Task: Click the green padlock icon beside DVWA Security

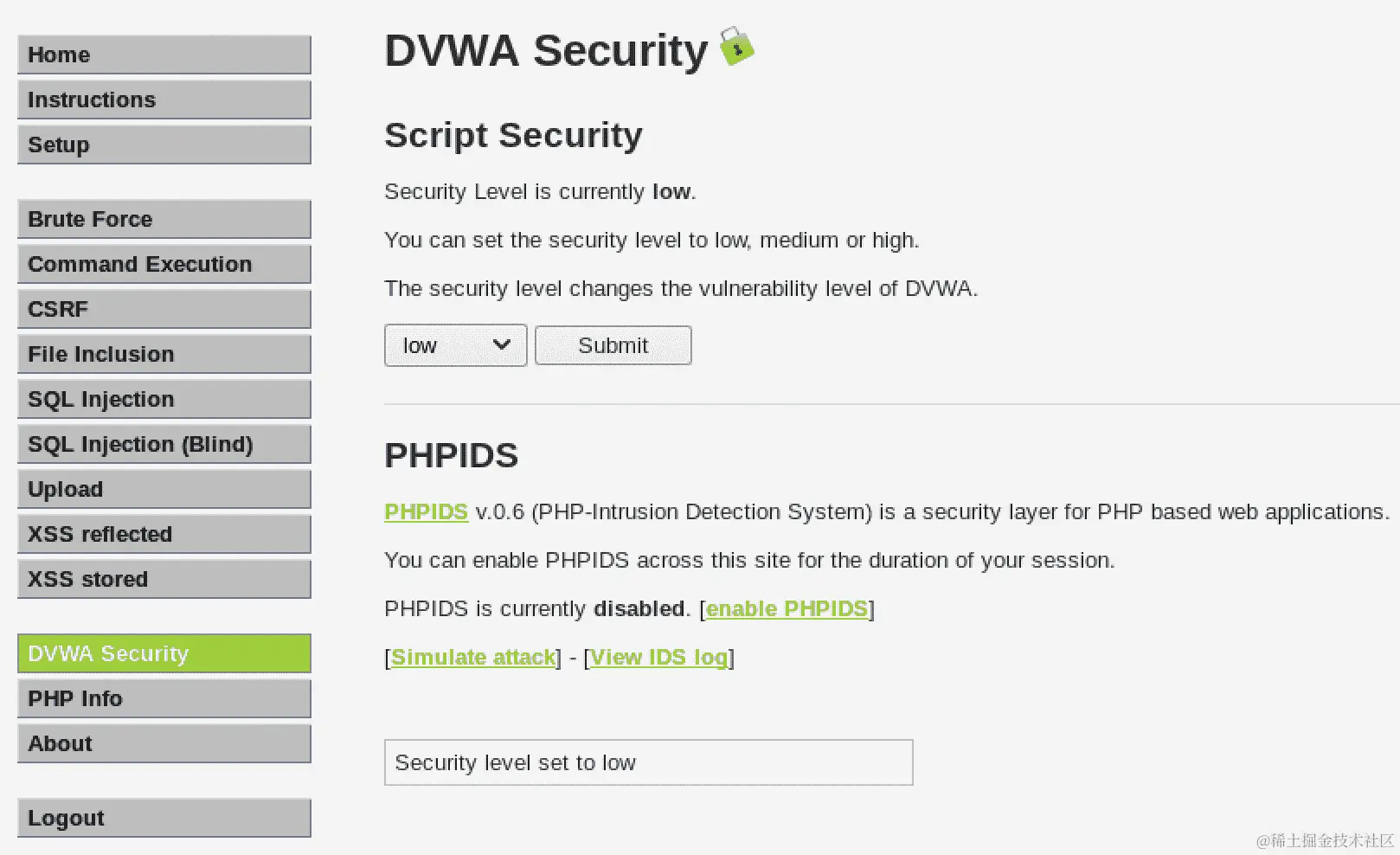Action: coord(736,46)
